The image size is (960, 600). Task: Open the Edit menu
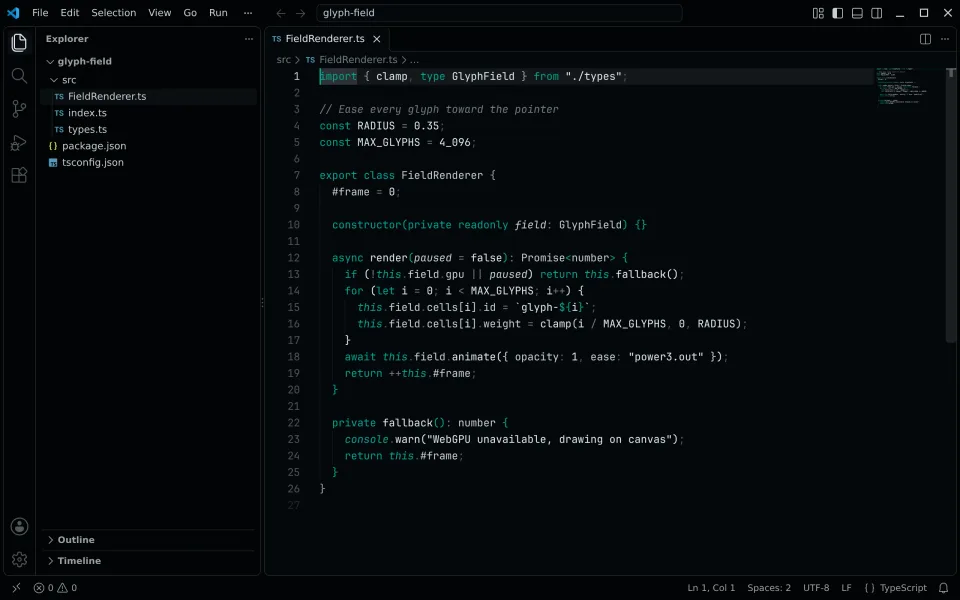tap(70, 13)
